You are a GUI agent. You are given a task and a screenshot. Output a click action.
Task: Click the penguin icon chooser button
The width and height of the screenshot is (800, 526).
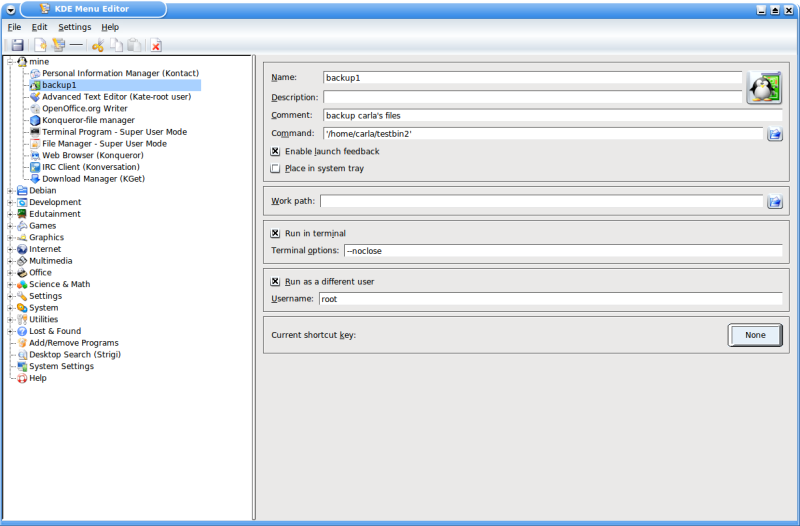(x=764, y=88)
